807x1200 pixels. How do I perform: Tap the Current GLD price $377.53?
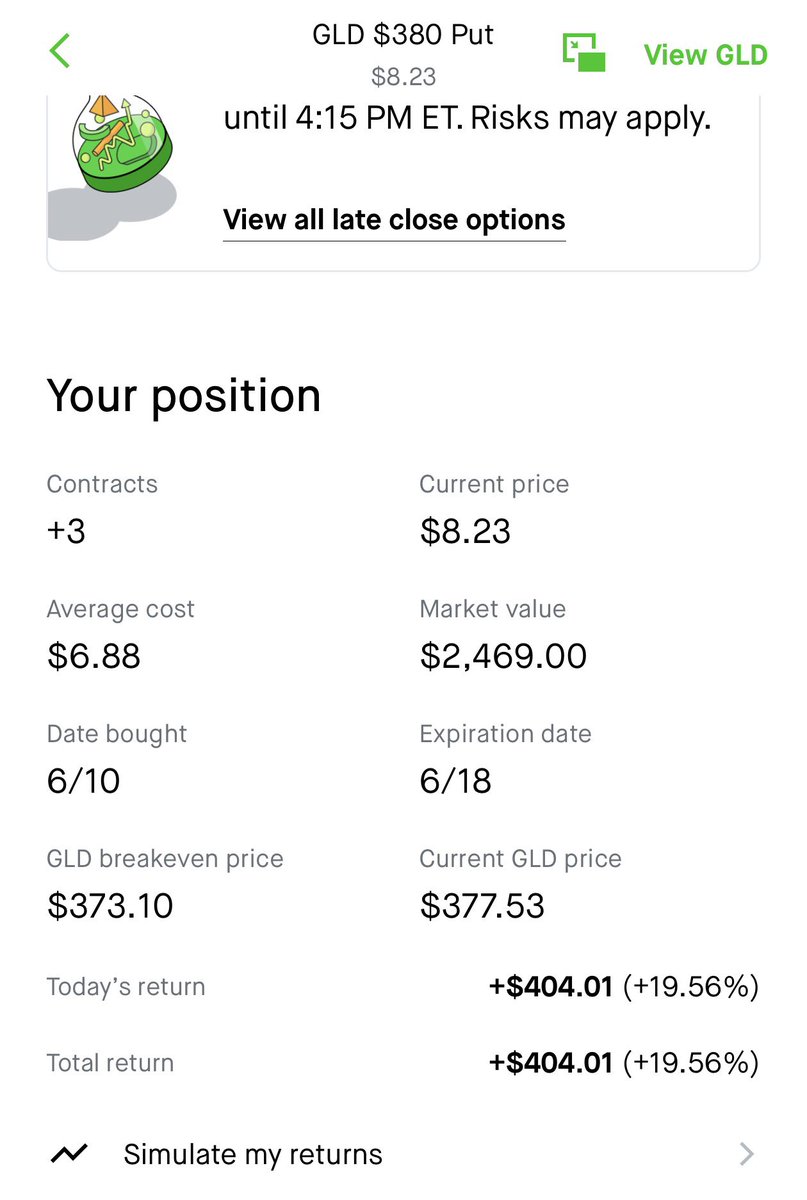(482, 906)
